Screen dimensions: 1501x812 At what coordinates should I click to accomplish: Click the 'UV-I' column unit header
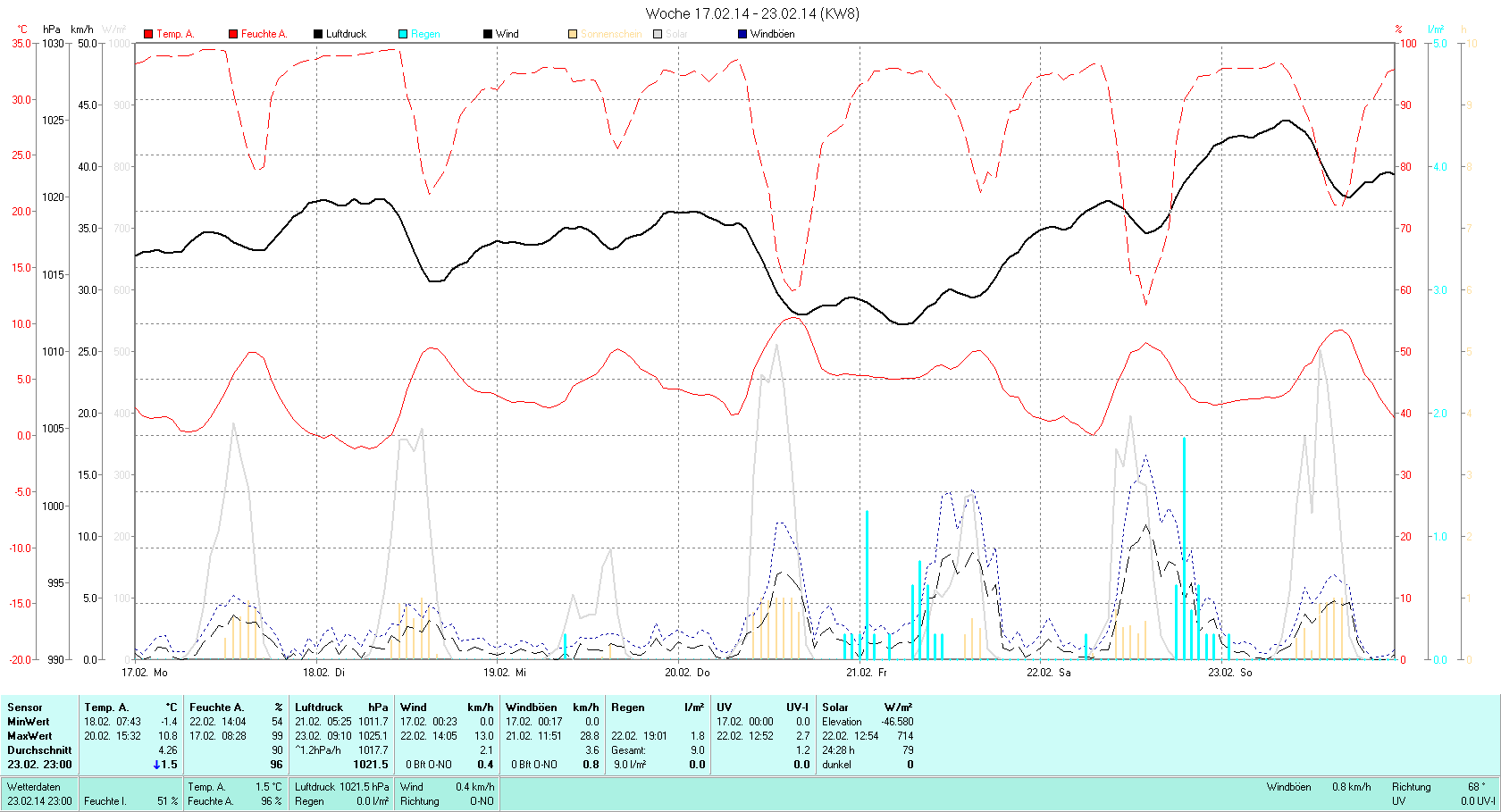(x=797, y=707)
